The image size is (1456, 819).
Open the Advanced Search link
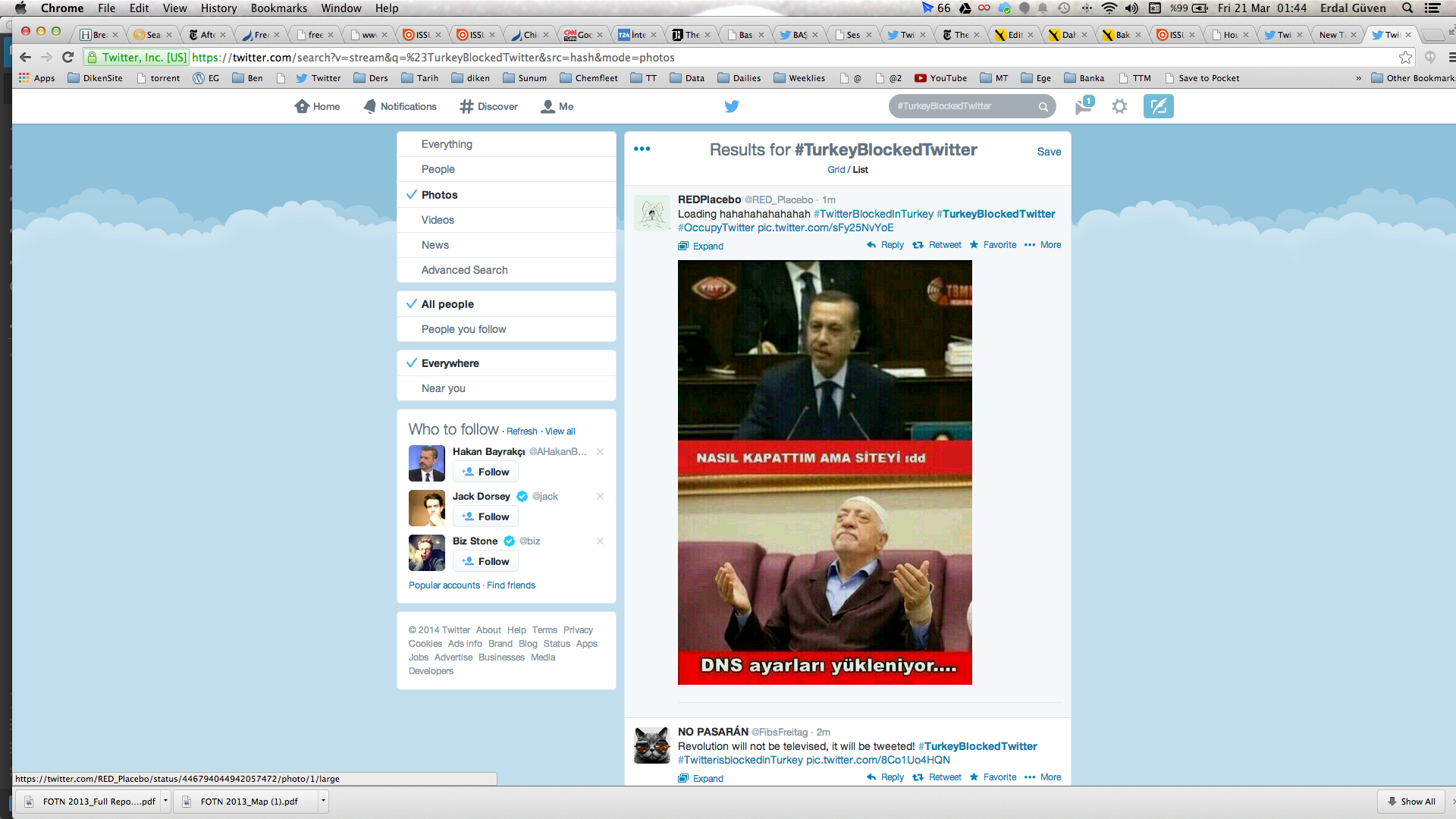pyautogui.click(x=507, y=270)
